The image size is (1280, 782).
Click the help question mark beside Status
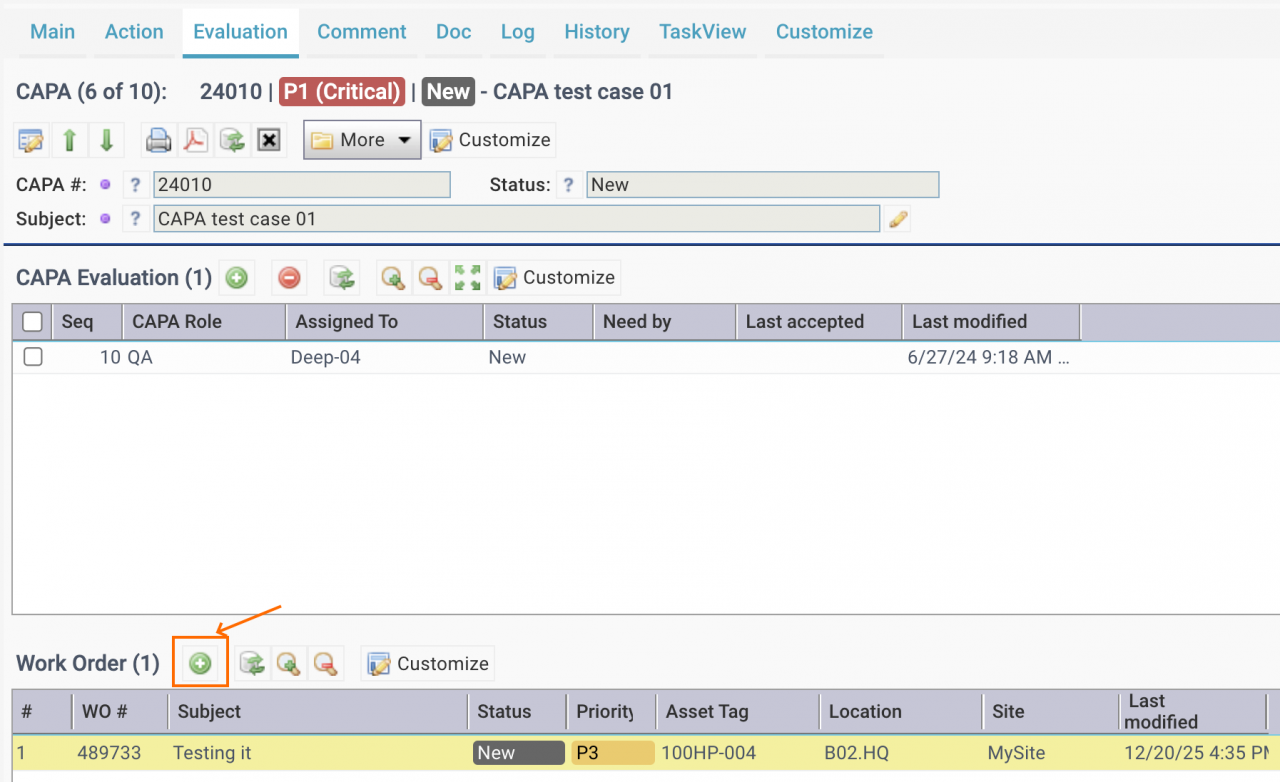point(569,185)
